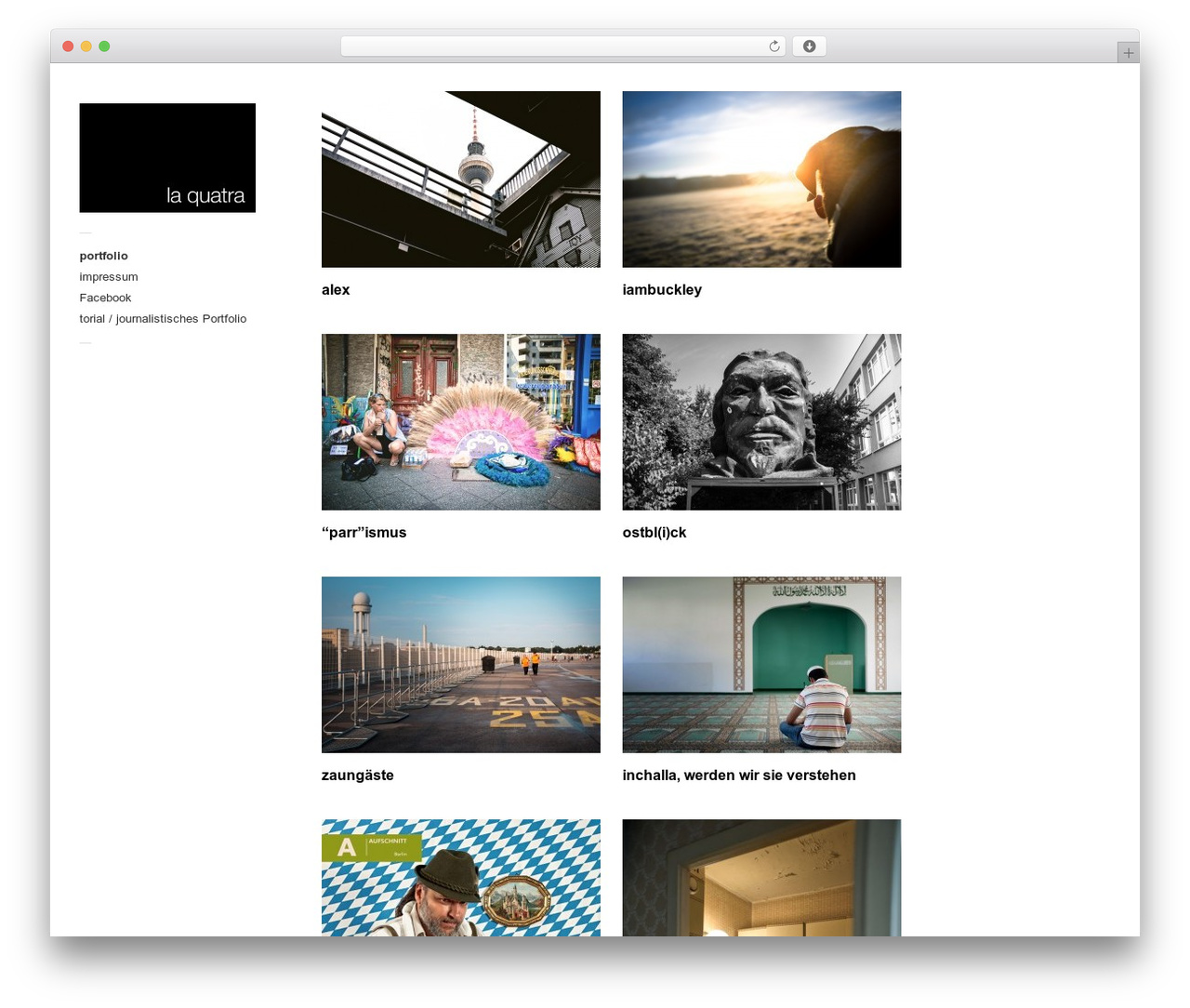Click the "parr"ismus project title
This screenshot has width=1190, height=1008.
pyautogui.click(x=364, y=533)
